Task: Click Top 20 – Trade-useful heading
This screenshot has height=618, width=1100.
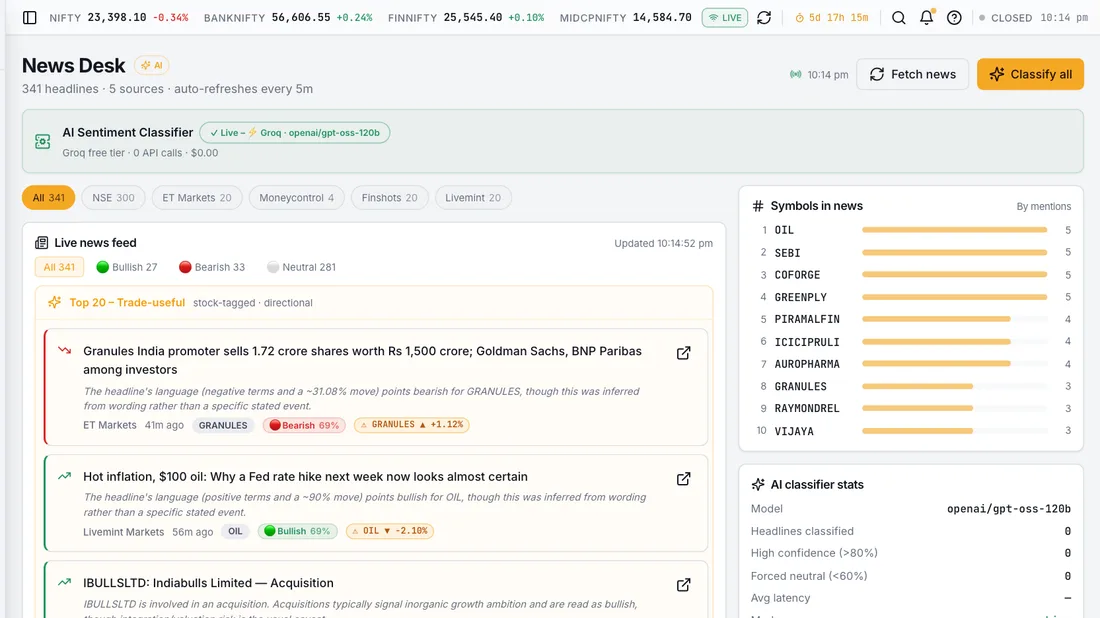Action: pos(127,302)
